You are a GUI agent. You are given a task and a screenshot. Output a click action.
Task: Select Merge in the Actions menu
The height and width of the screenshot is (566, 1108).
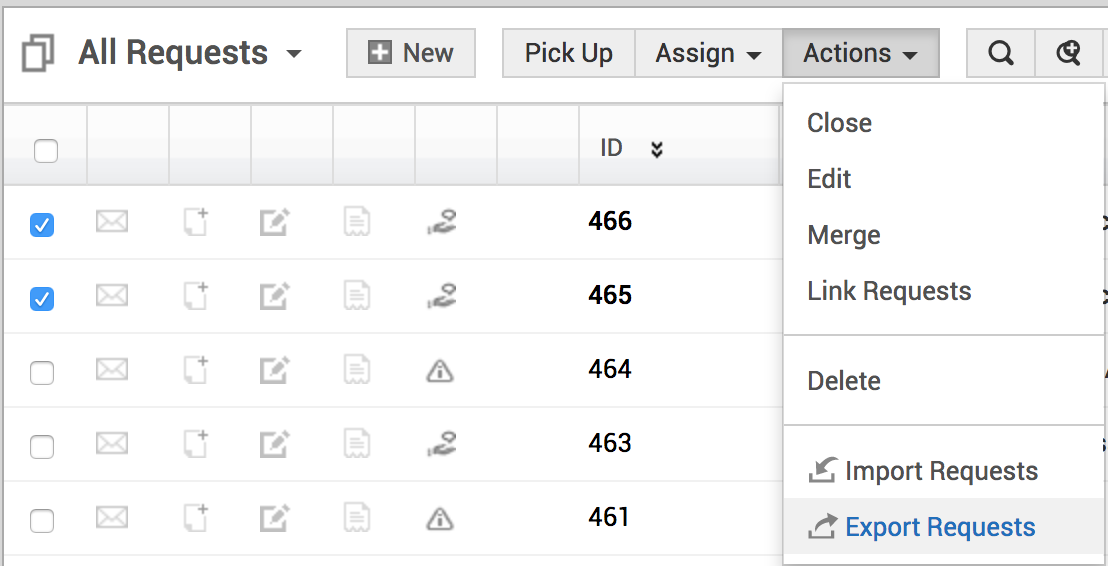pyautogui.click(x=844, y=235)
